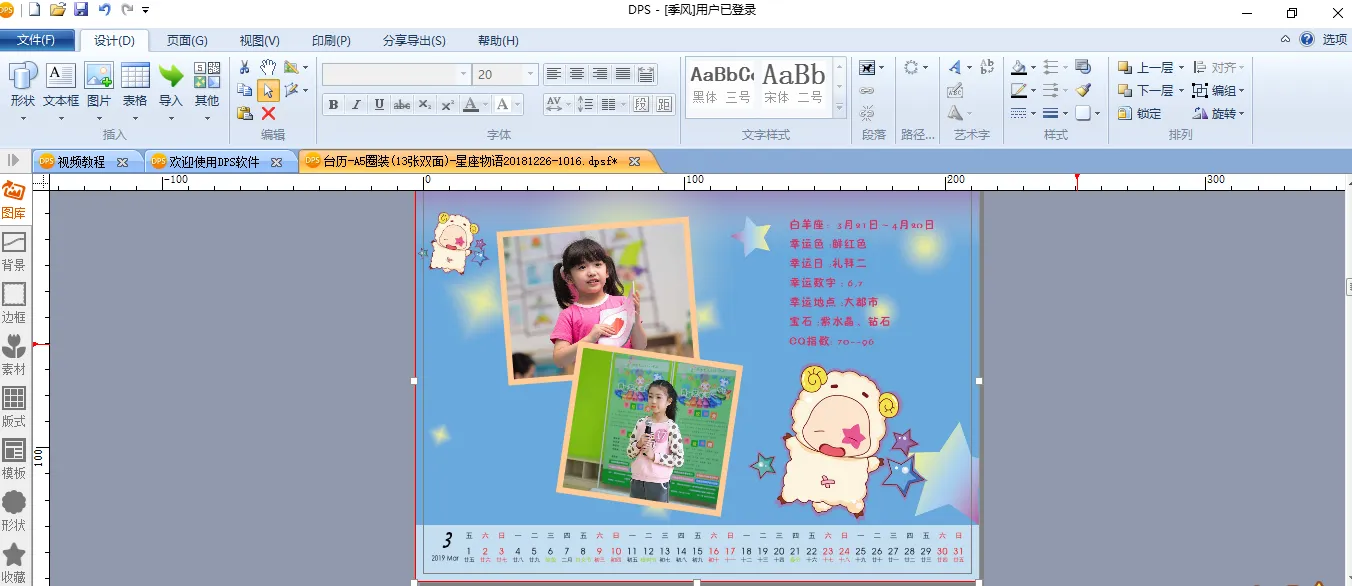The height and width of the screenshot is (586, 1352).
Task: Open the font size dropdown
Action: tap(530, 75)
